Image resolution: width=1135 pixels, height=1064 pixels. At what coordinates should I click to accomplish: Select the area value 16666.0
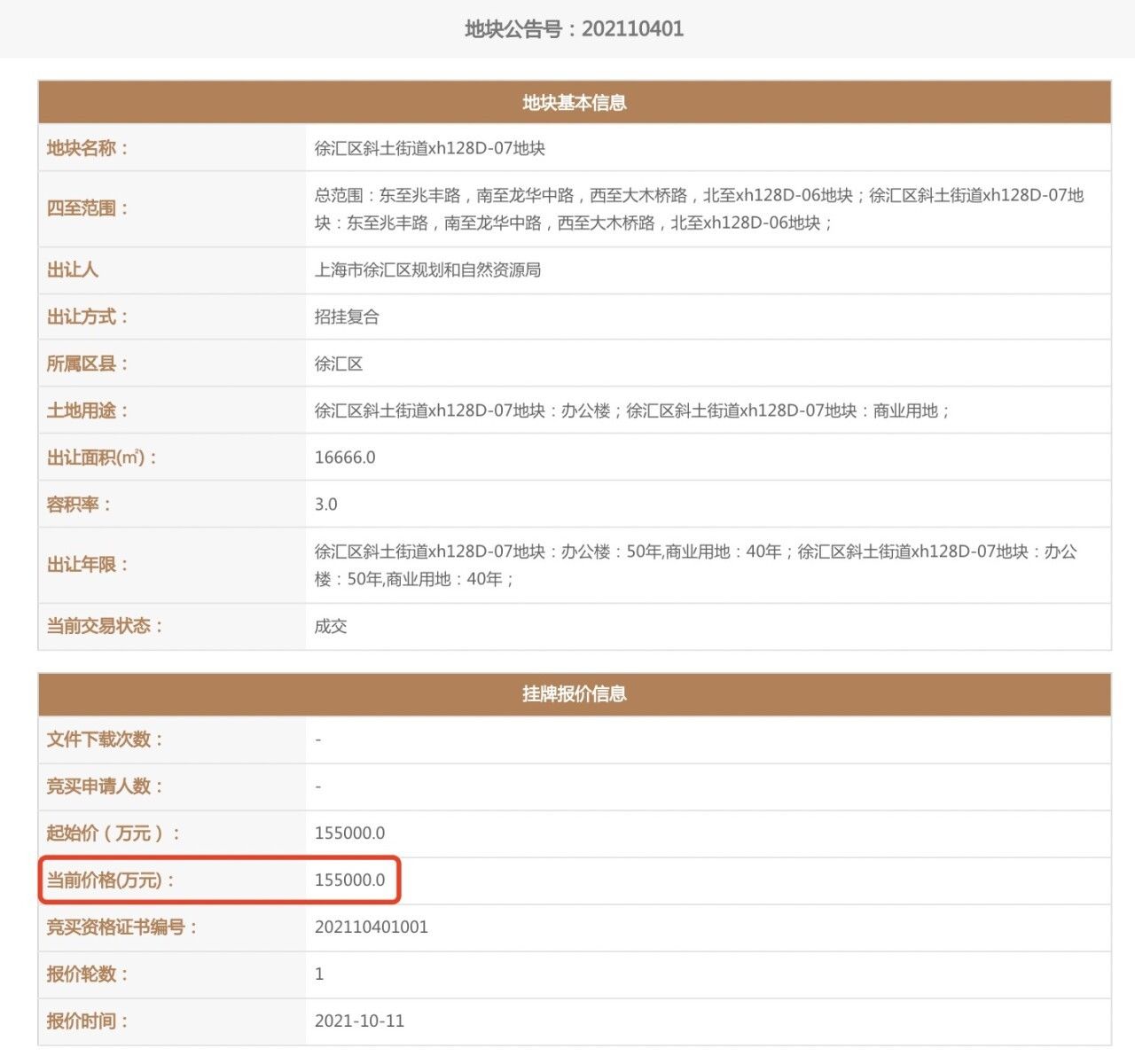(345, 458)
